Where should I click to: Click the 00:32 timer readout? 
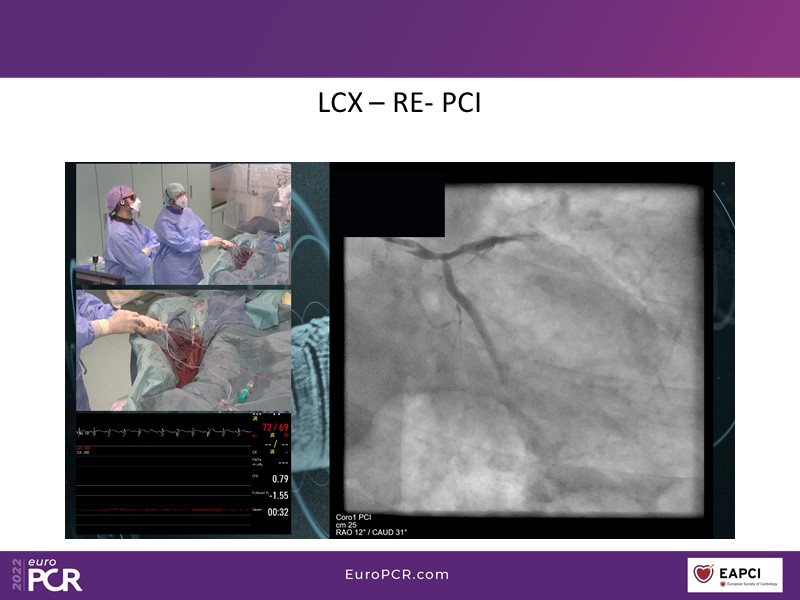(277, 512)
